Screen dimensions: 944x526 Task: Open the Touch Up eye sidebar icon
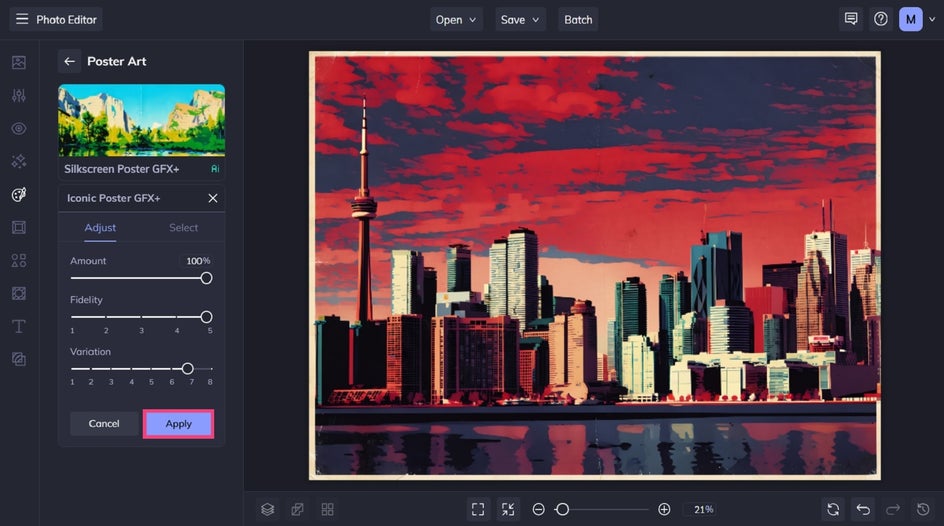[x=19, y=128]
